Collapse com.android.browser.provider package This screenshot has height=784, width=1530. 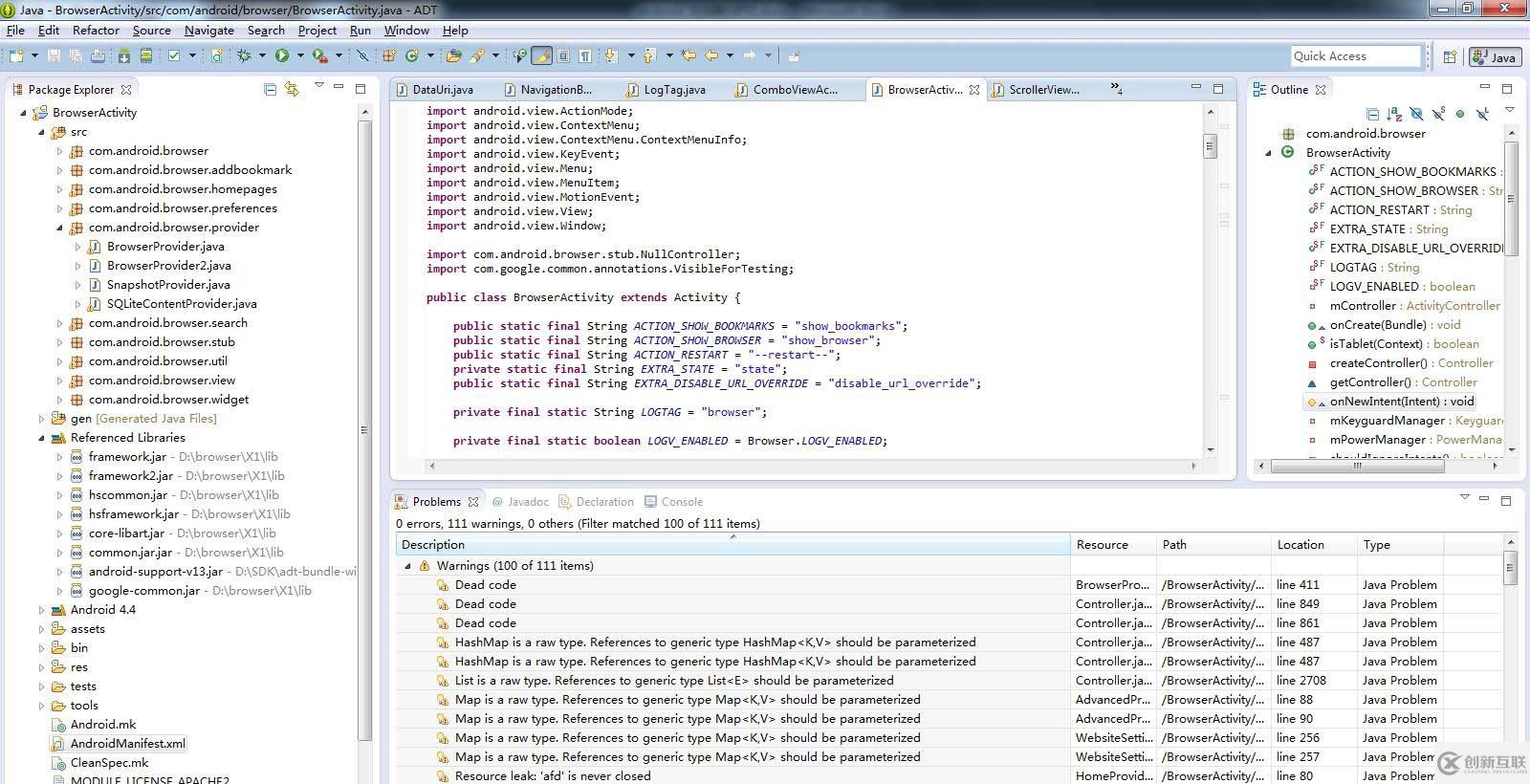coord(59,228)
